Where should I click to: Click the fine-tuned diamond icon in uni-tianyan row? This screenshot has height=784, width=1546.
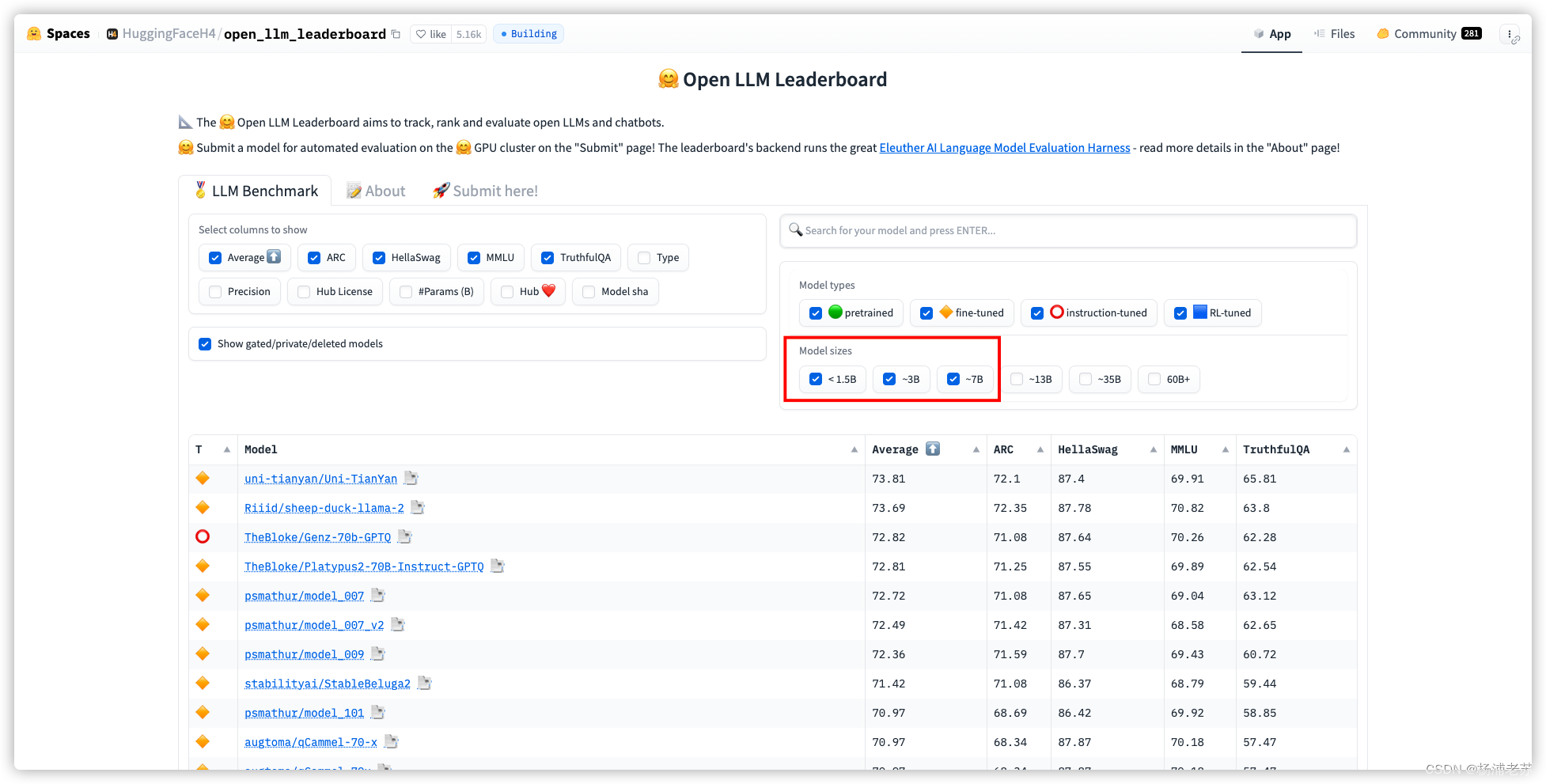click(x=203, y=478)
